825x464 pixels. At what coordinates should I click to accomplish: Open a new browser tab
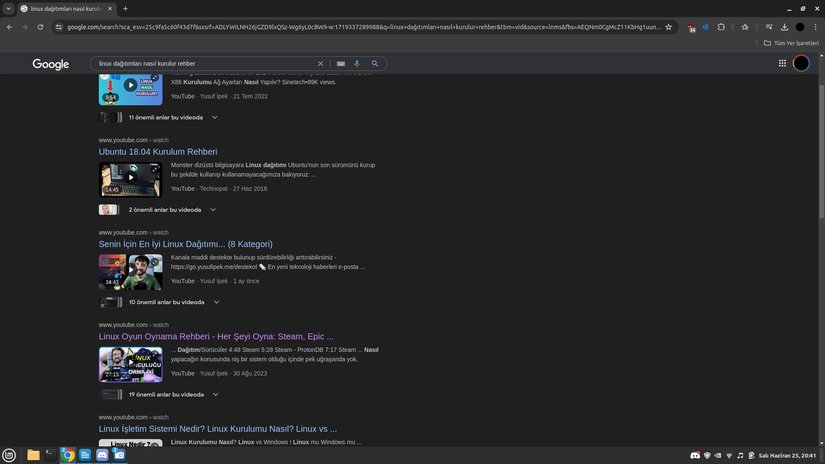click(x=125, y=8)
